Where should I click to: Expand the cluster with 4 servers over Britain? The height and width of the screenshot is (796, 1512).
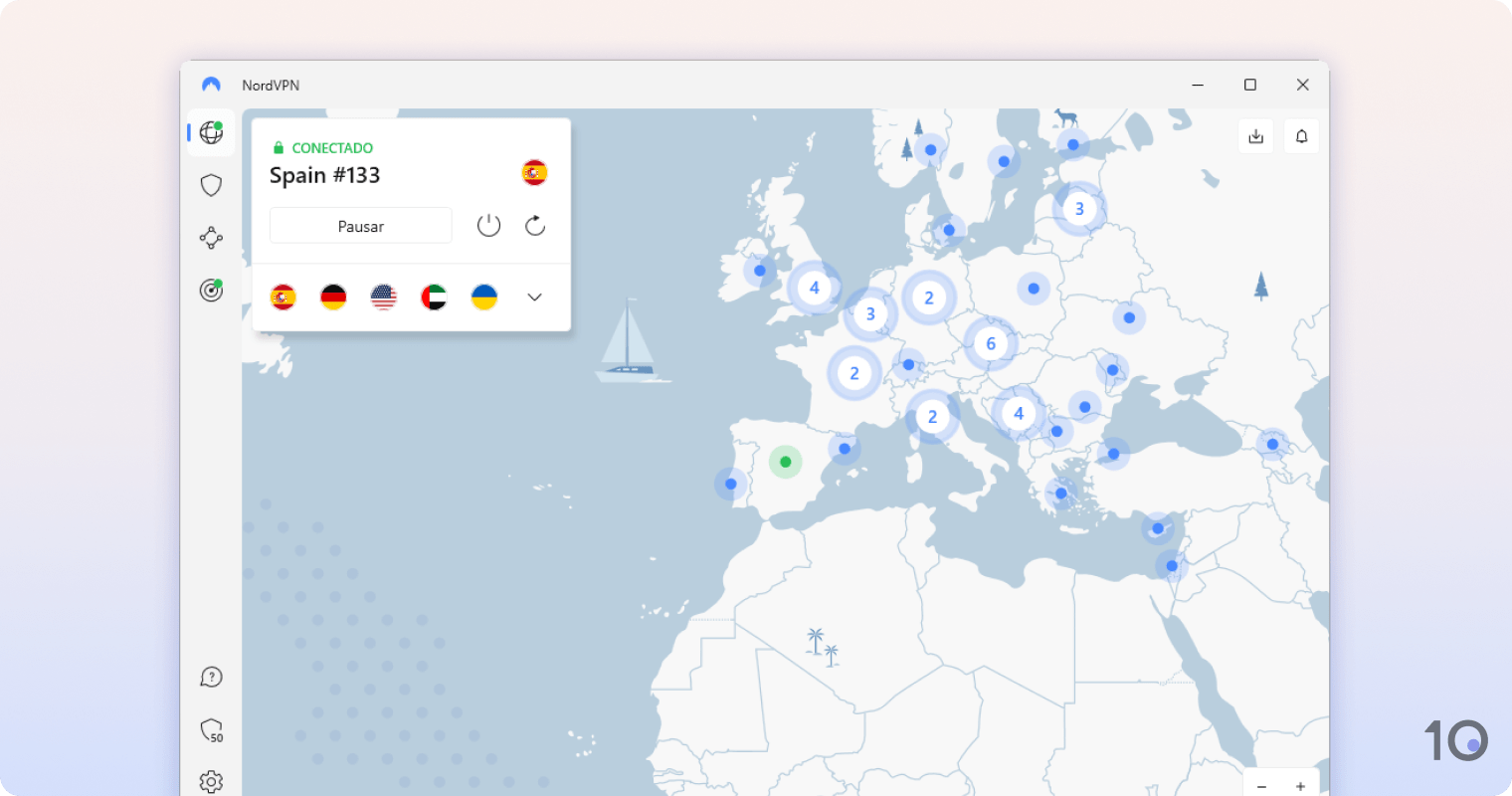[815, 288]
